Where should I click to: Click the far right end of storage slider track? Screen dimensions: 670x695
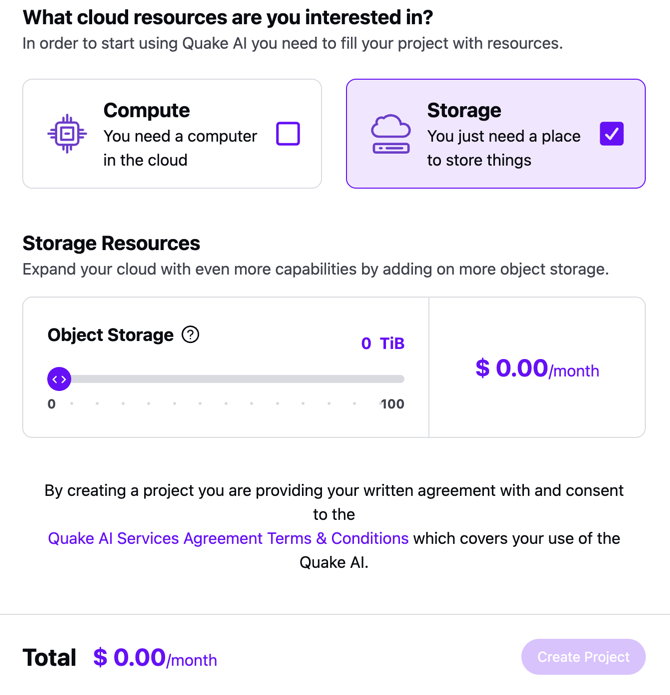[x=401, y=379]
